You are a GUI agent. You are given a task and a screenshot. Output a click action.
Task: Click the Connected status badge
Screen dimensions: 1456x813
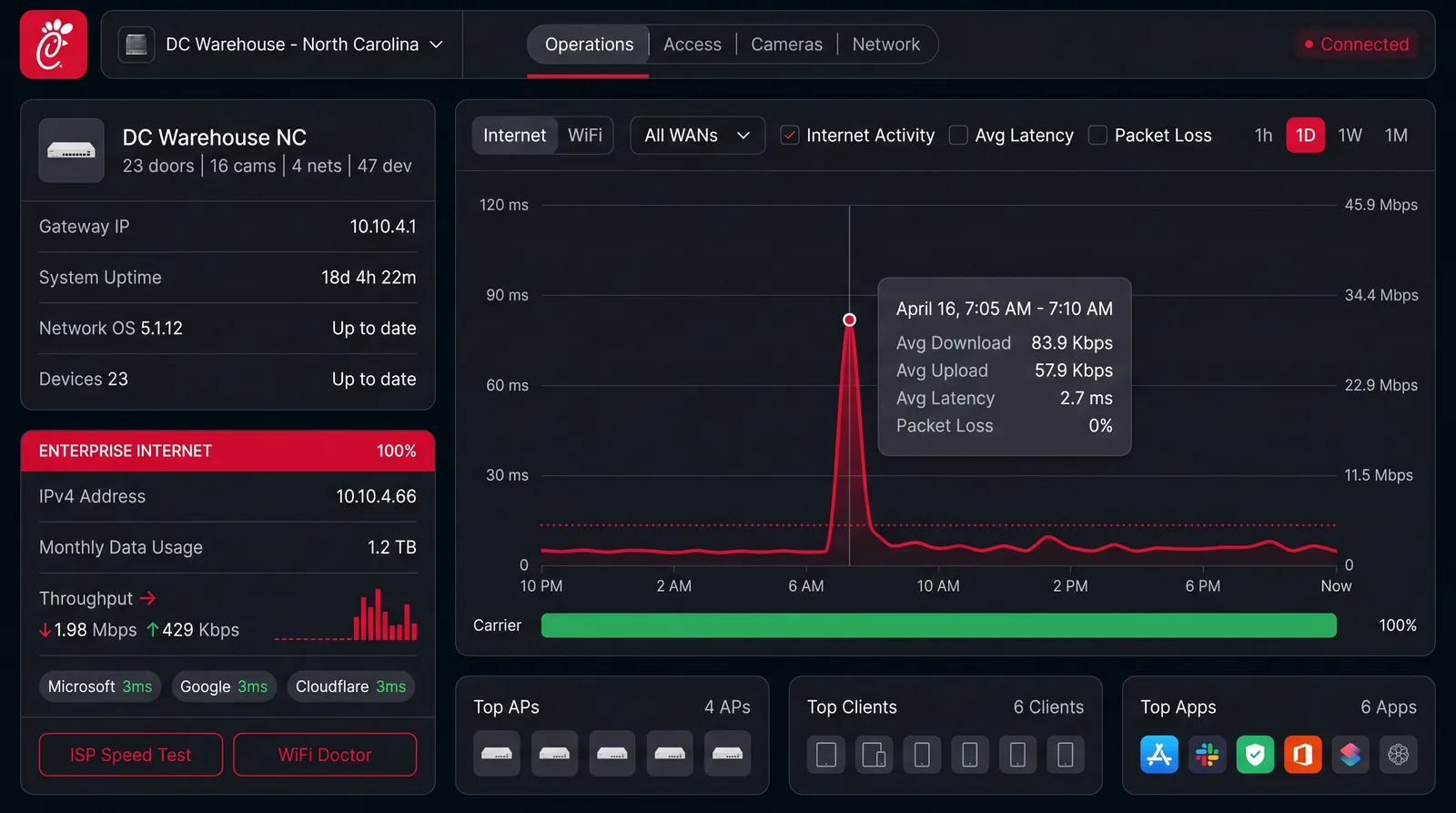(x=1357, y=45)
